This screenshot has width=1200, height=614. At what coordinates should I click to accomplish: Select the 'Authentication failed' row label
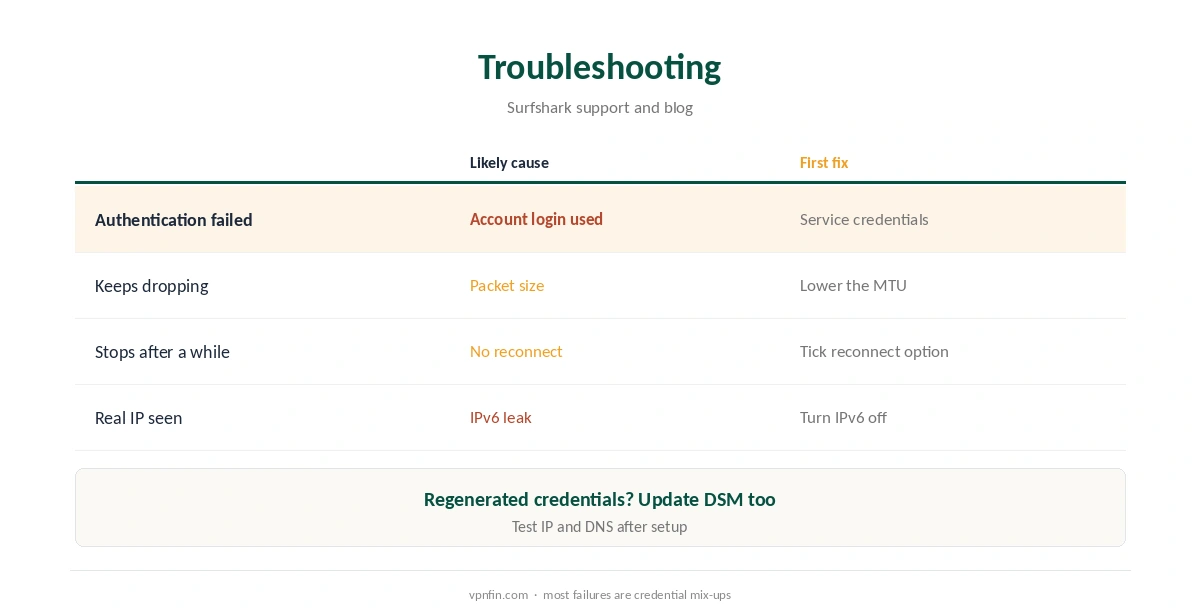click(173, 220)
